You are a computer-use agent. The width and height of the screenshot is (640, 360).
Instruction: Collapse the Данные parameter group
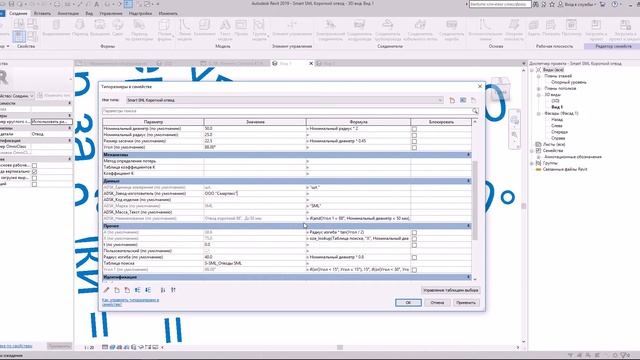point(468,181)
